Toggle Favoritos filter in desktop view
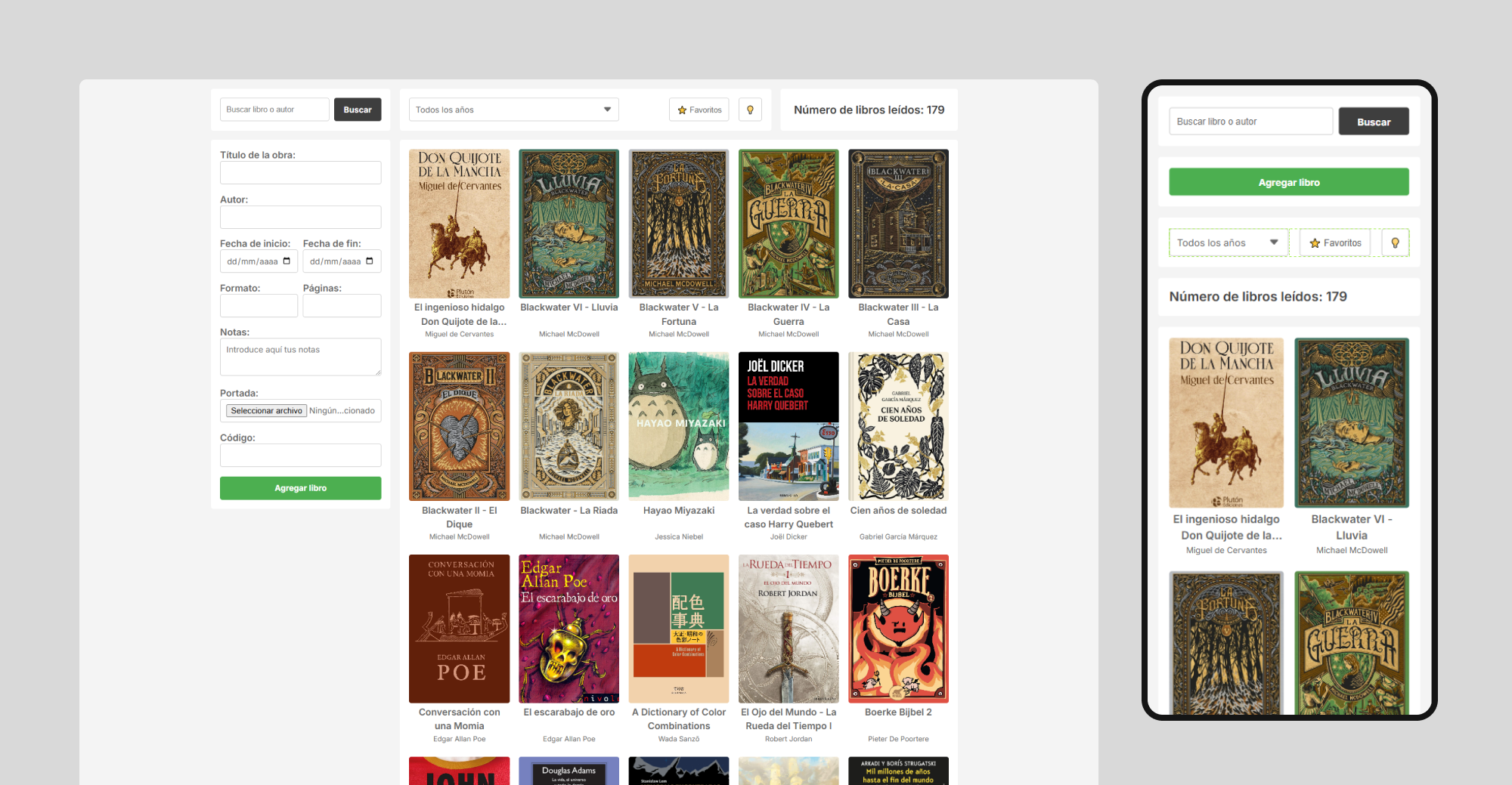Screen dimensions: 1512x785 click(699, 110)
